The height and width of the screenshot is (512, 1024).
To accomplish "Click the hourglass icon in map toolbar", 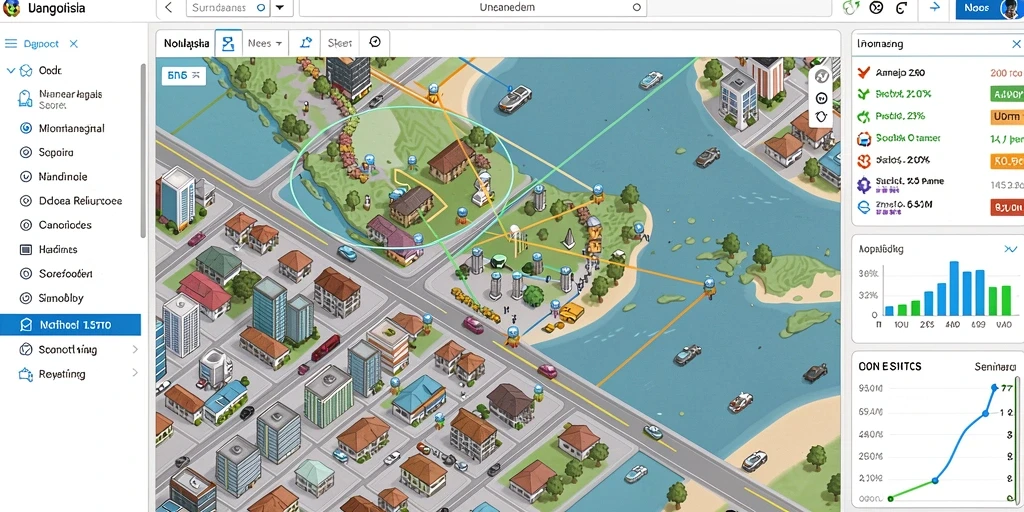I will [228, 44].
